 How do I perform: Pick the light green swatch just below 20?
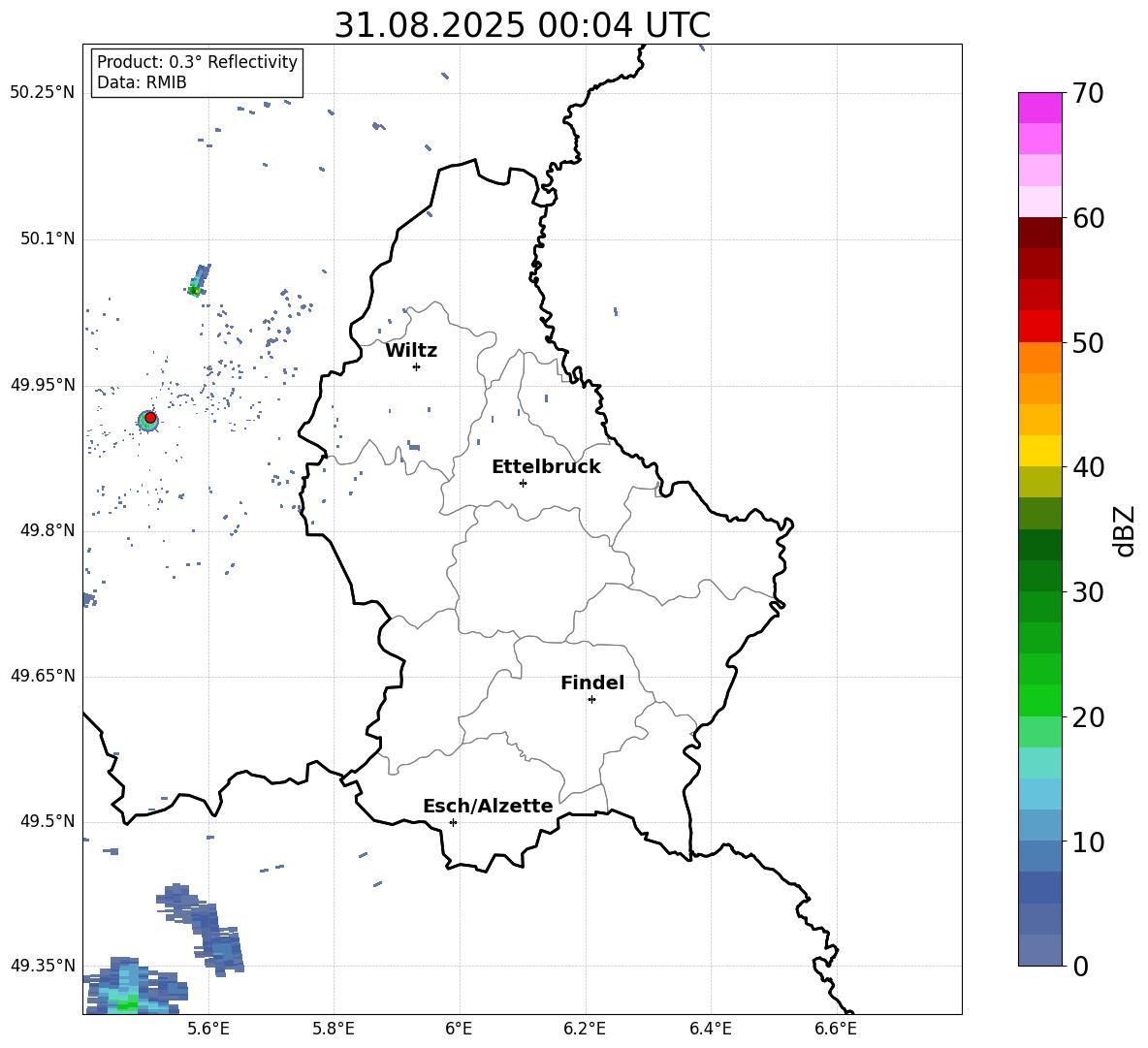pyautogui.click(x=1039, y=732)
